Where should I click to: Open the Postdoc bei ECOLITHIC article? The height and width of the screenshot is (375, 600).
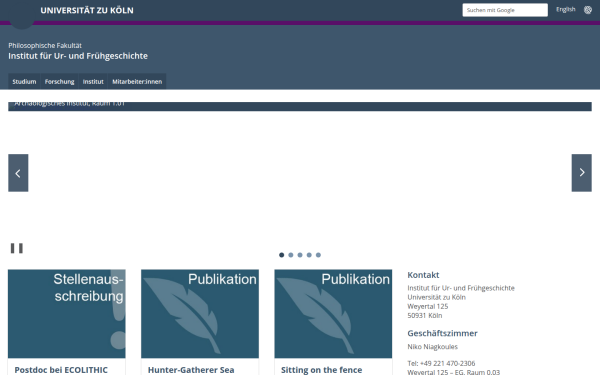61,370
